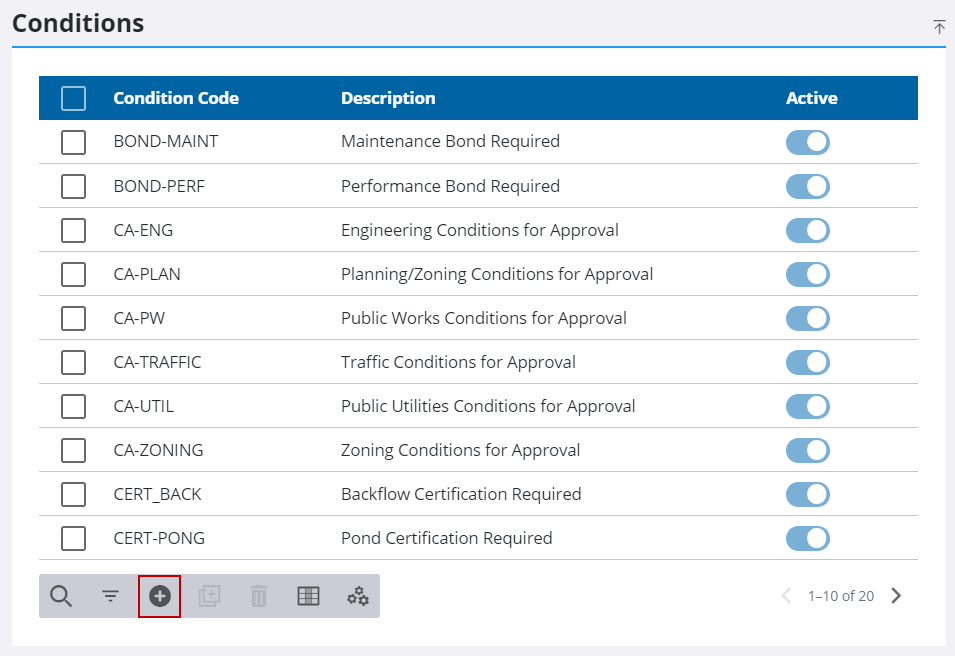Toggle Active for CERT-PONG condition
The height and width of the screenshot is (656, 955).
(x=807, y=538)
